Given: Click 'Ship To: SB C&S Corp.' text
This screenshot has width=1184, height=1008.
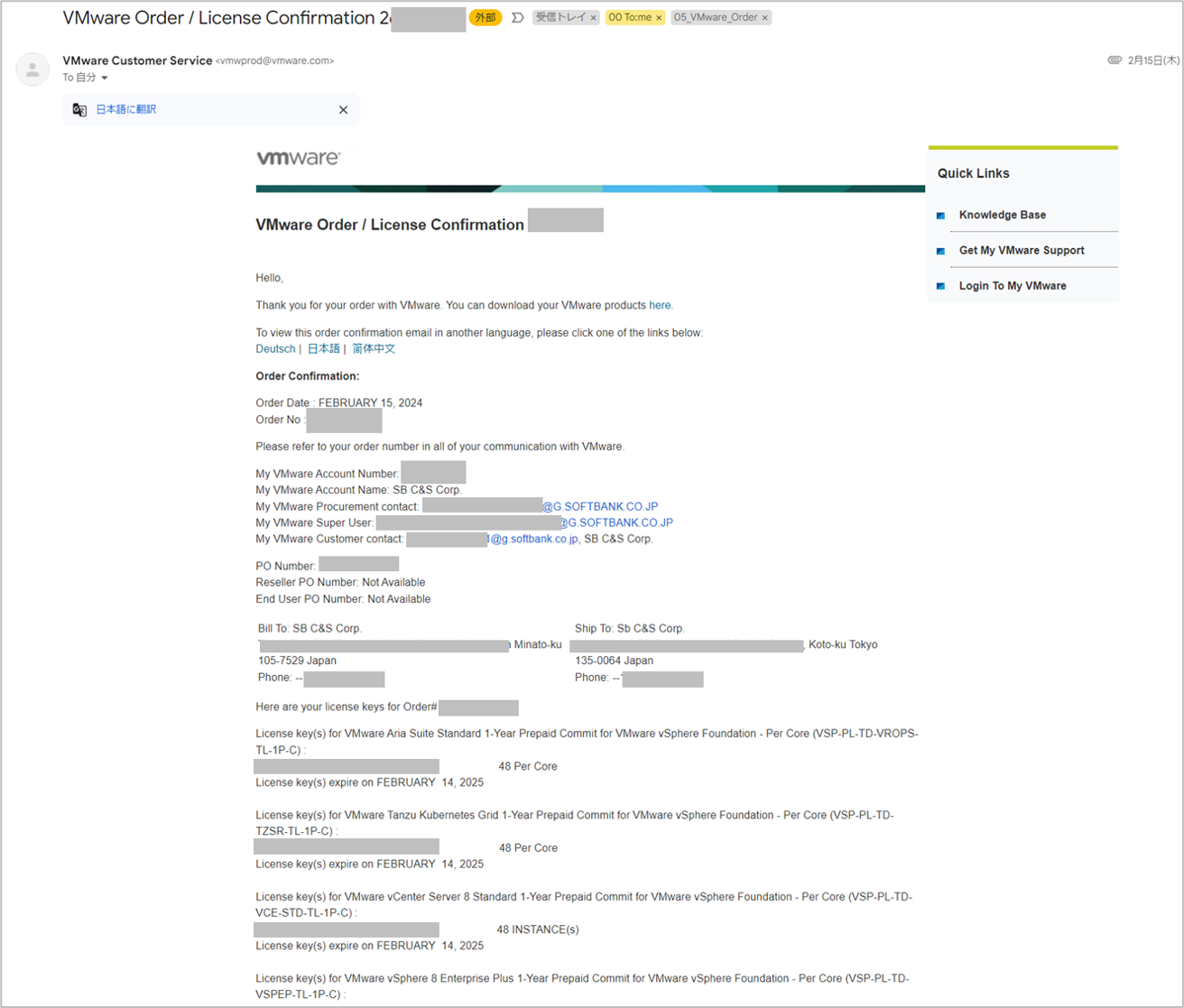Looking at the screenshot, I should click(630, 628).
